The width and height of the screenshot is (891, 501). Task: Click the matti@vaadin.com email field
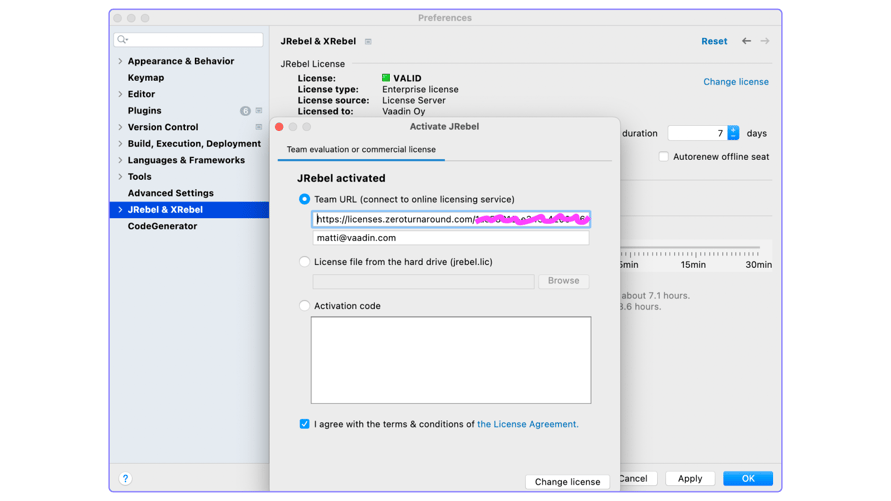pos(451,237)
